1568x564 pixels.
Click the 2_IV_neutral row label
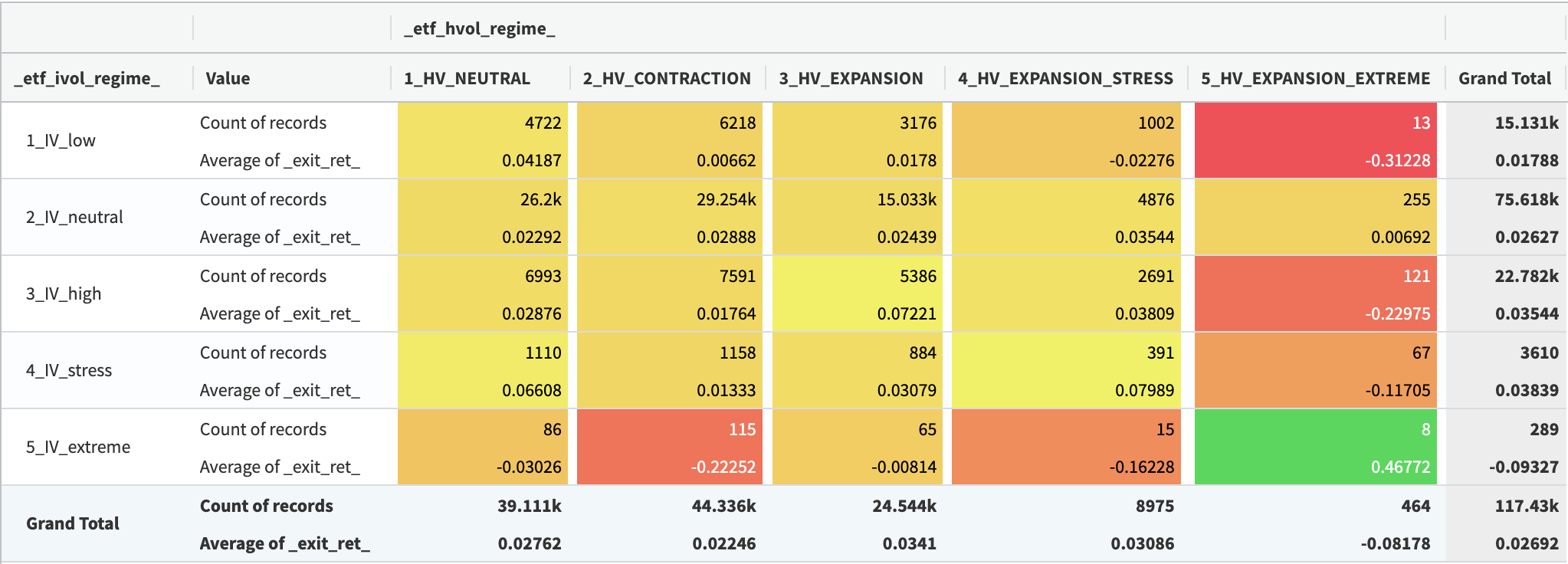pos(74,217)
